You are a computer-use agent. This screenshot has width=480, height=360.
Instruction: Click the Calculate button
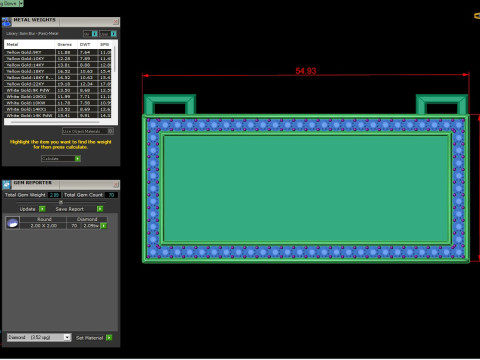61,159
